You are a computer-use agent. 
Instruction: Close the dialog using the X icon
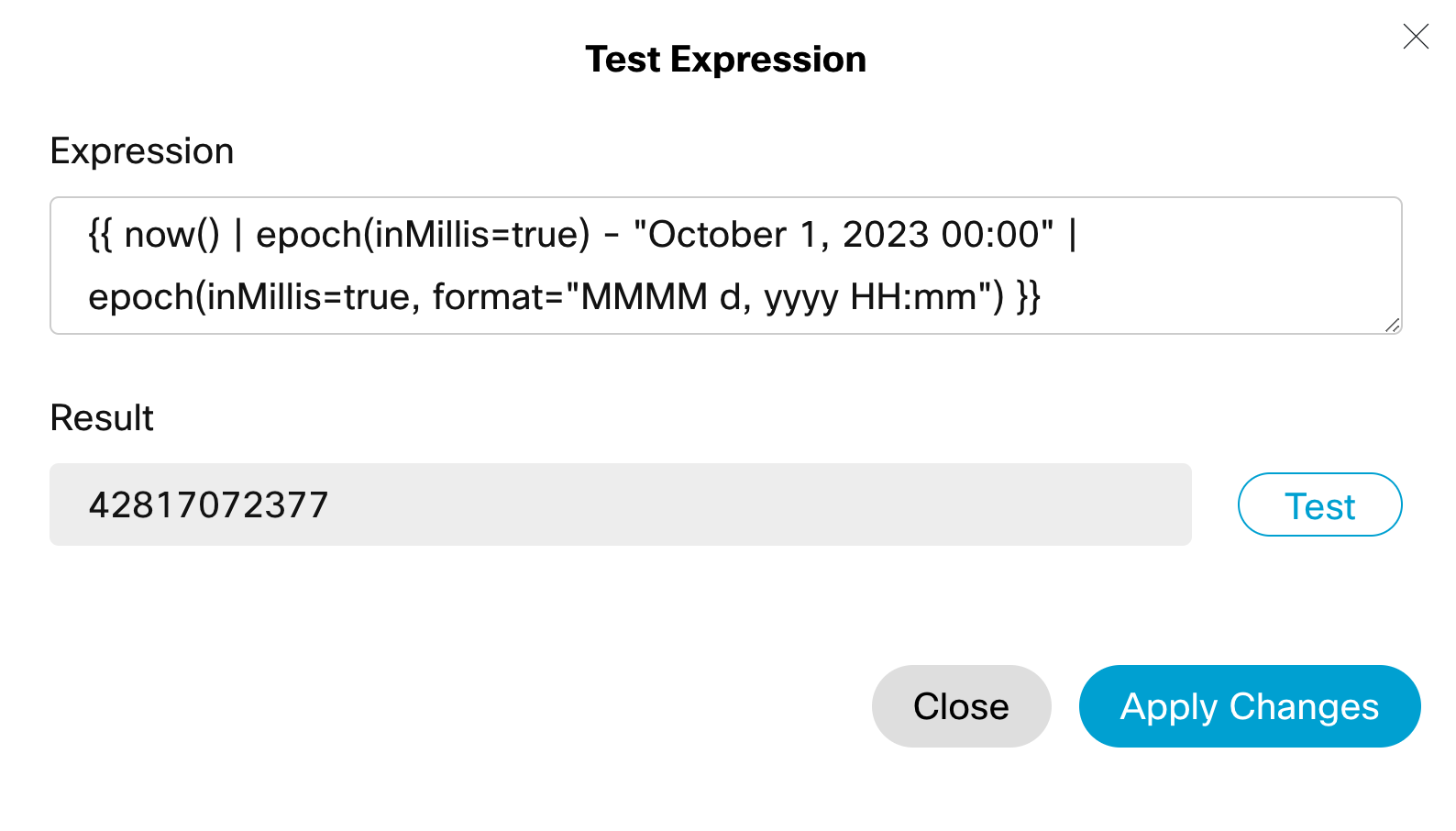(1416, 37)
